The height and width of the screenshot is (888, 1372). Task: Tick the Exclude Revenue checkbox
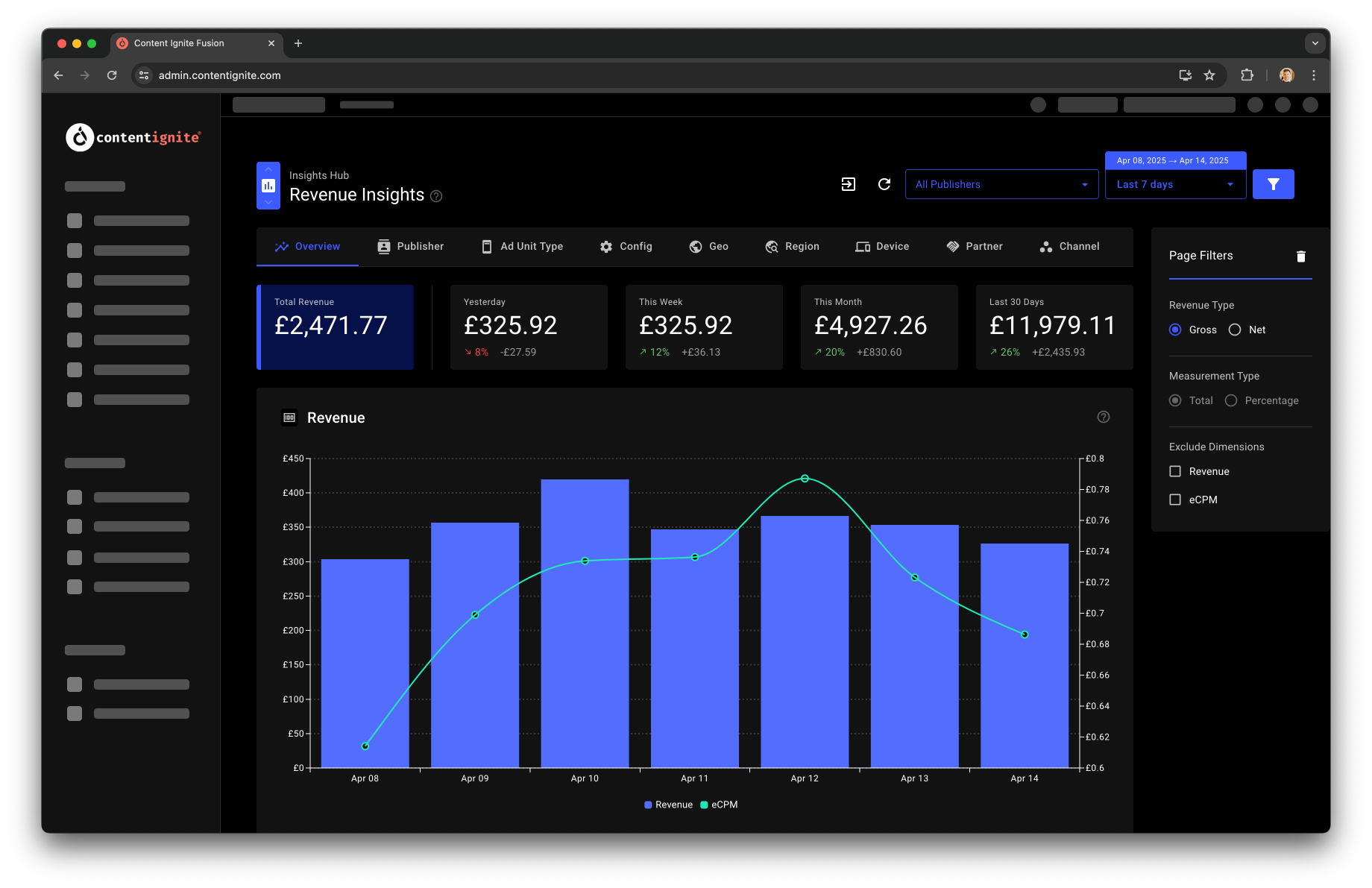click(1175, 471)
